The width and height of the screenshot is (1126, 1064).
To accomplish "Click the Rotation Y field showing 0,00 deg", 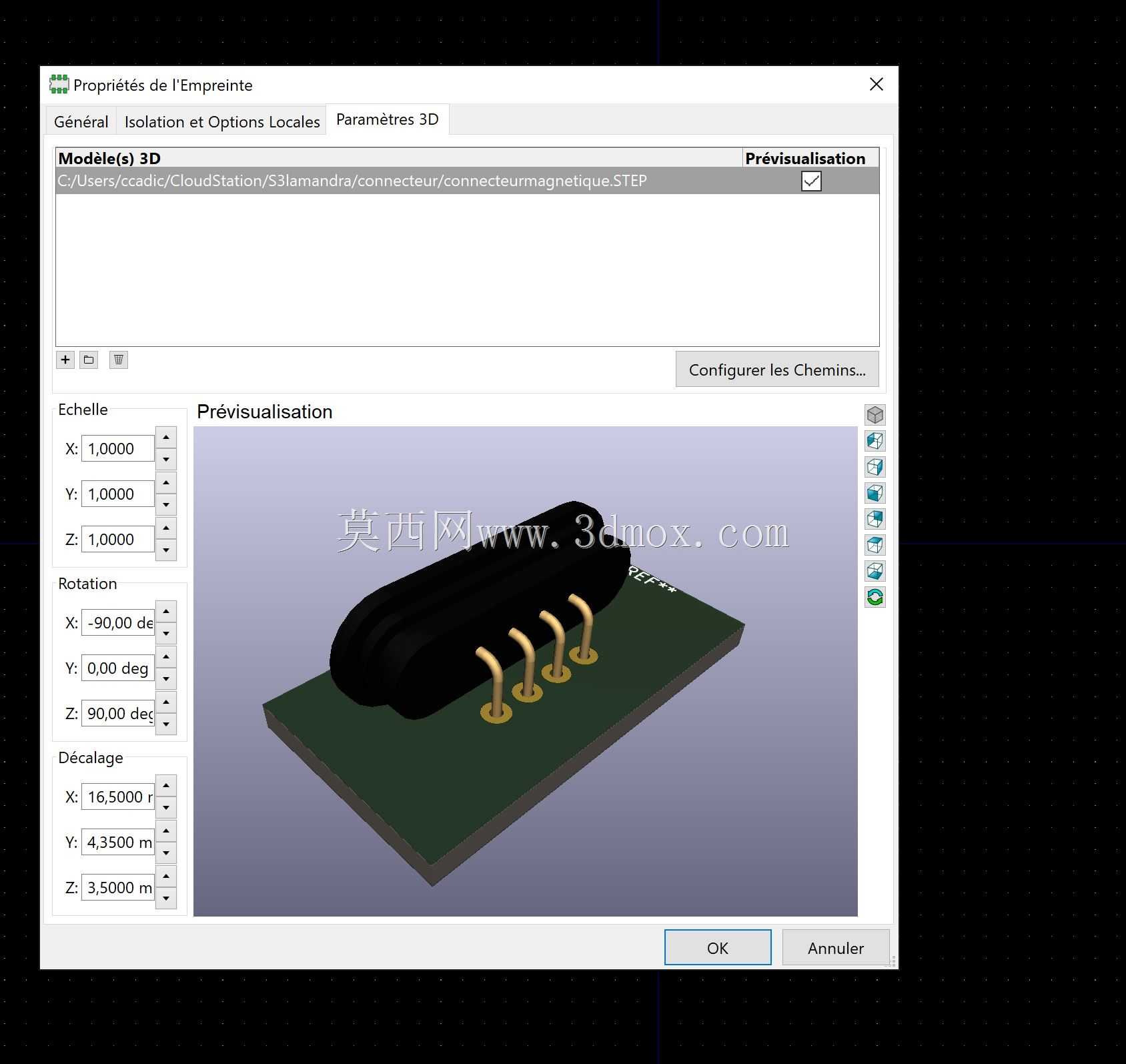I will point(118,668).
